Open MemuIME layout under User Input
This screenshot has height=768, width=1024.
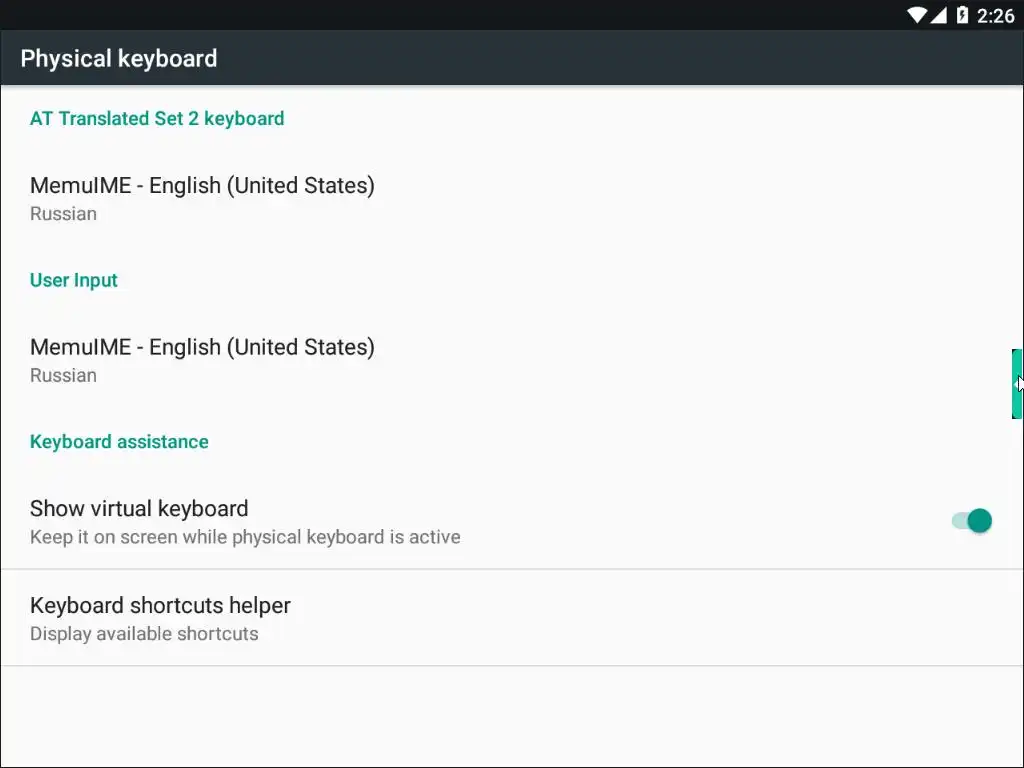pos(202,347)
